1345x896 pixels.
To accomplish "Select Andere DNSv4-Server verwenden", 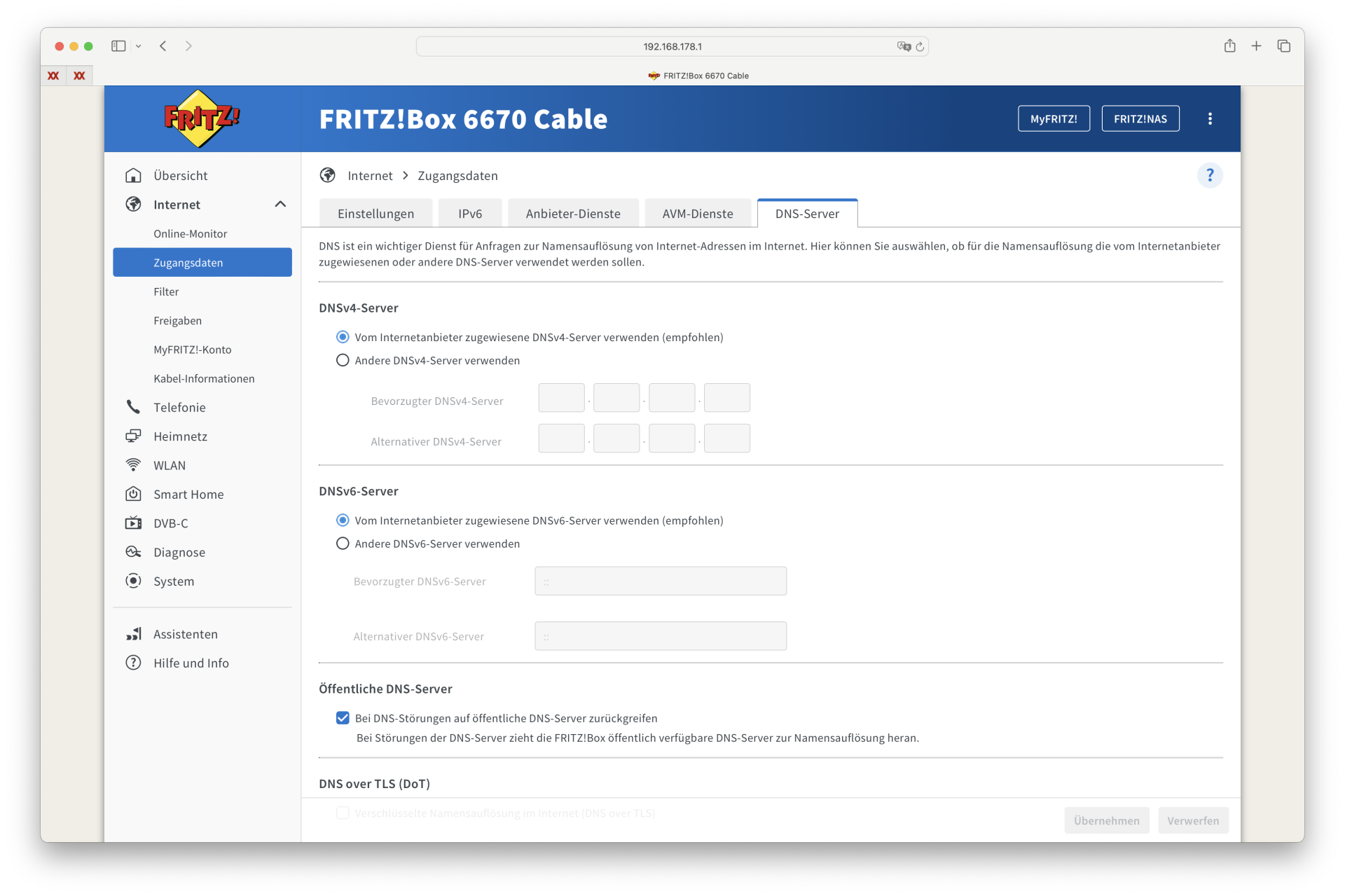I will tap(343, 360).
